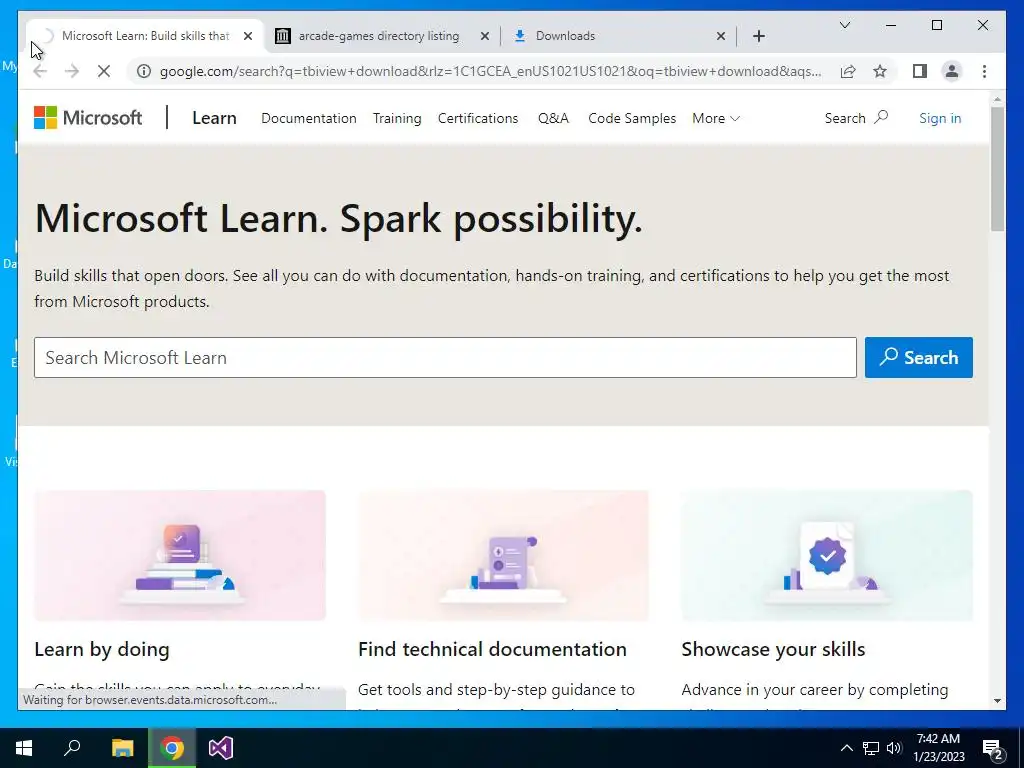Viewport: 1024px width, 768px height.
Task: Open Chrome three-dot menu
Action: pos(984,71)
